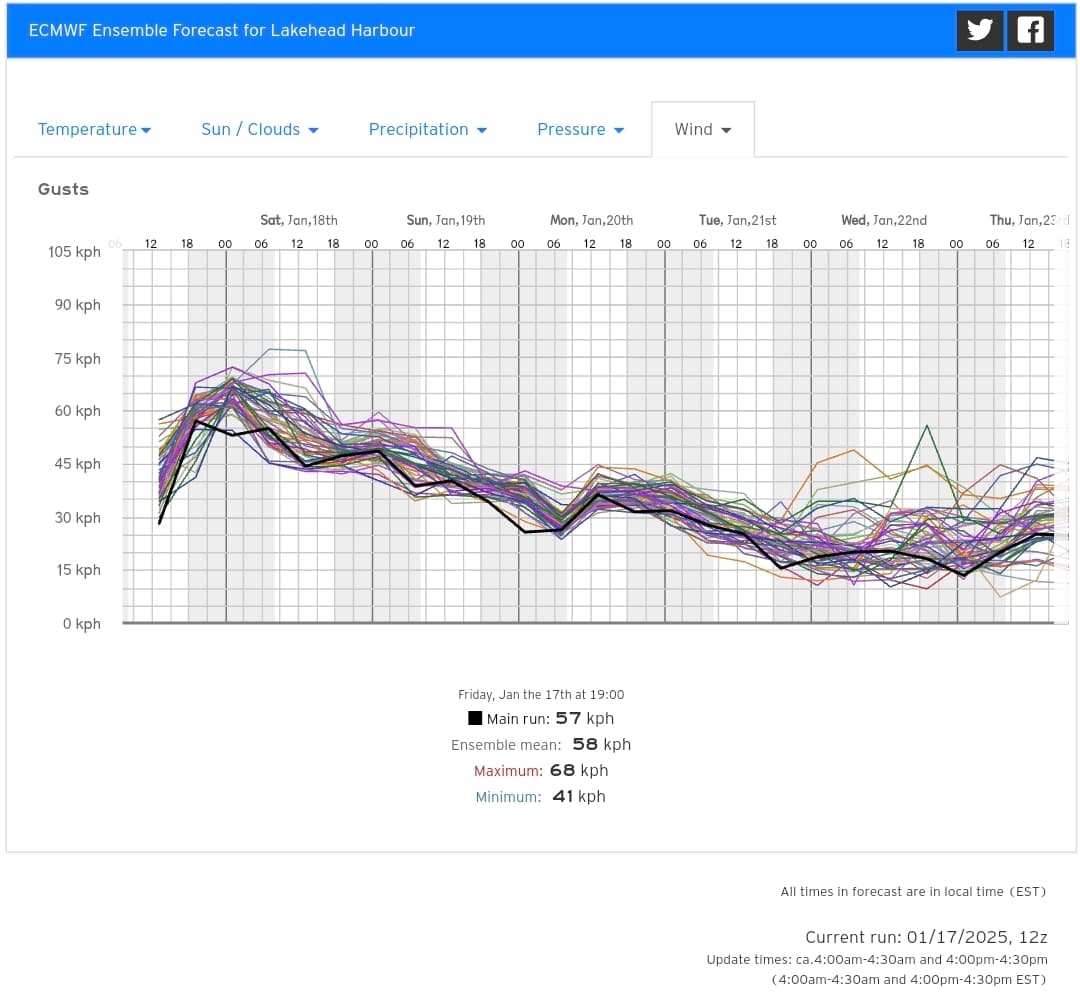Click the 60 kph axis label
1080x996 pixels.
point(78,411)
